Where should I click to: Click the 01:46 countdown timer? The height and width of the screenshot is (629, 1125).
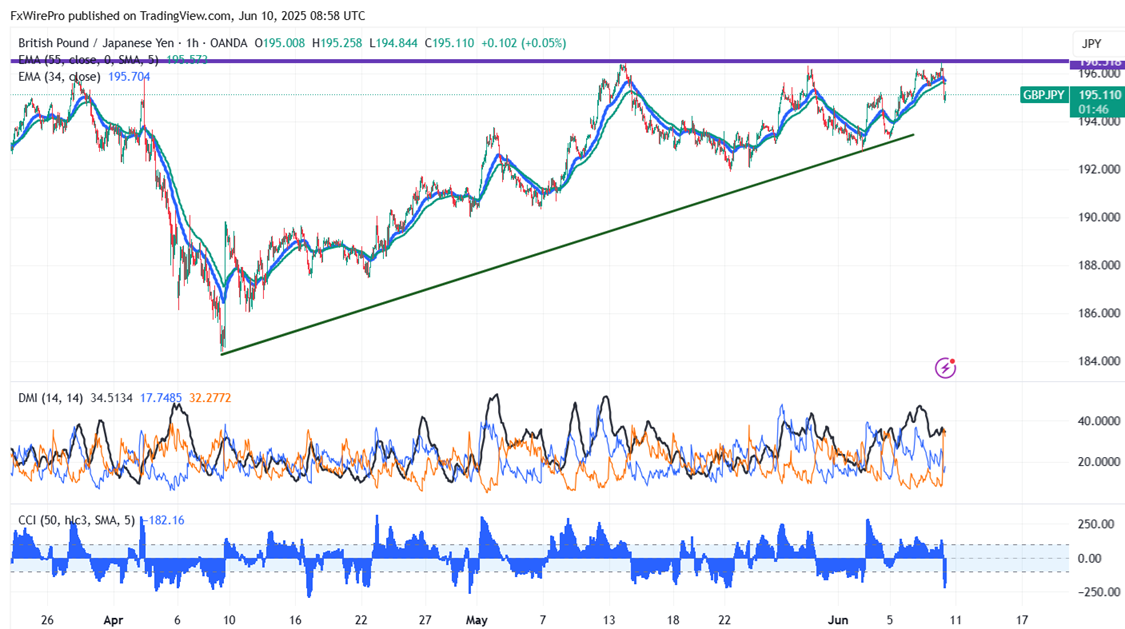tap(1093, 110)
